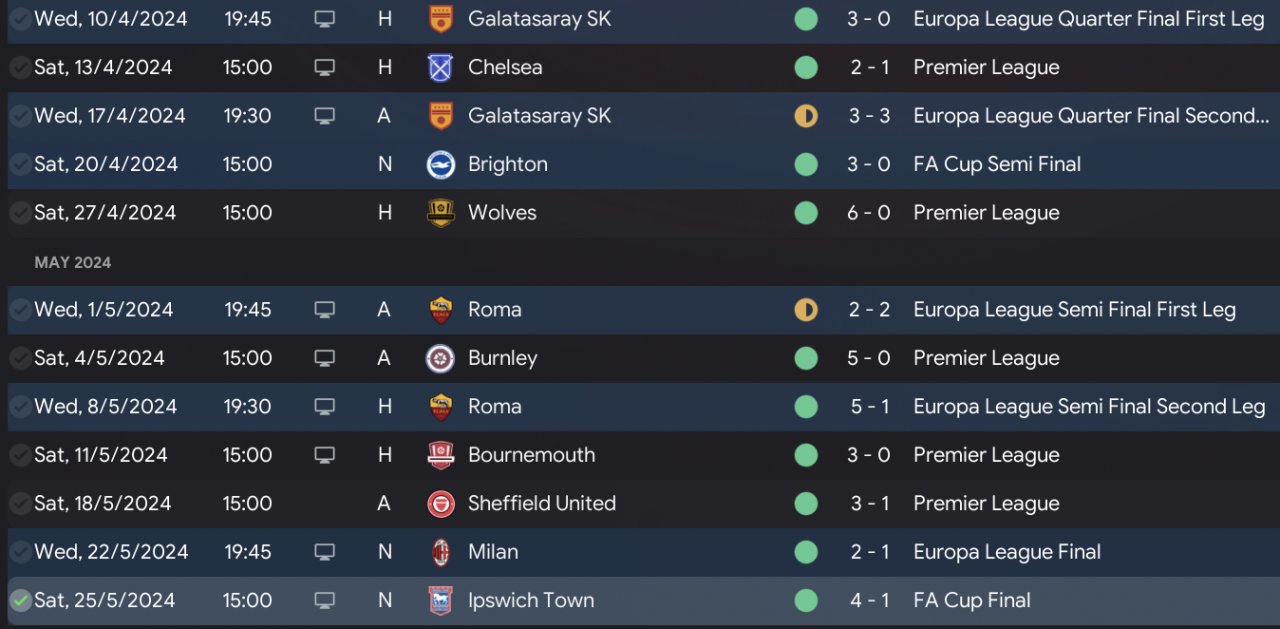Select Roma's badge in the 1/5/2024 fixture
This screenshot has height=629, width=1280.
point(440,310)
